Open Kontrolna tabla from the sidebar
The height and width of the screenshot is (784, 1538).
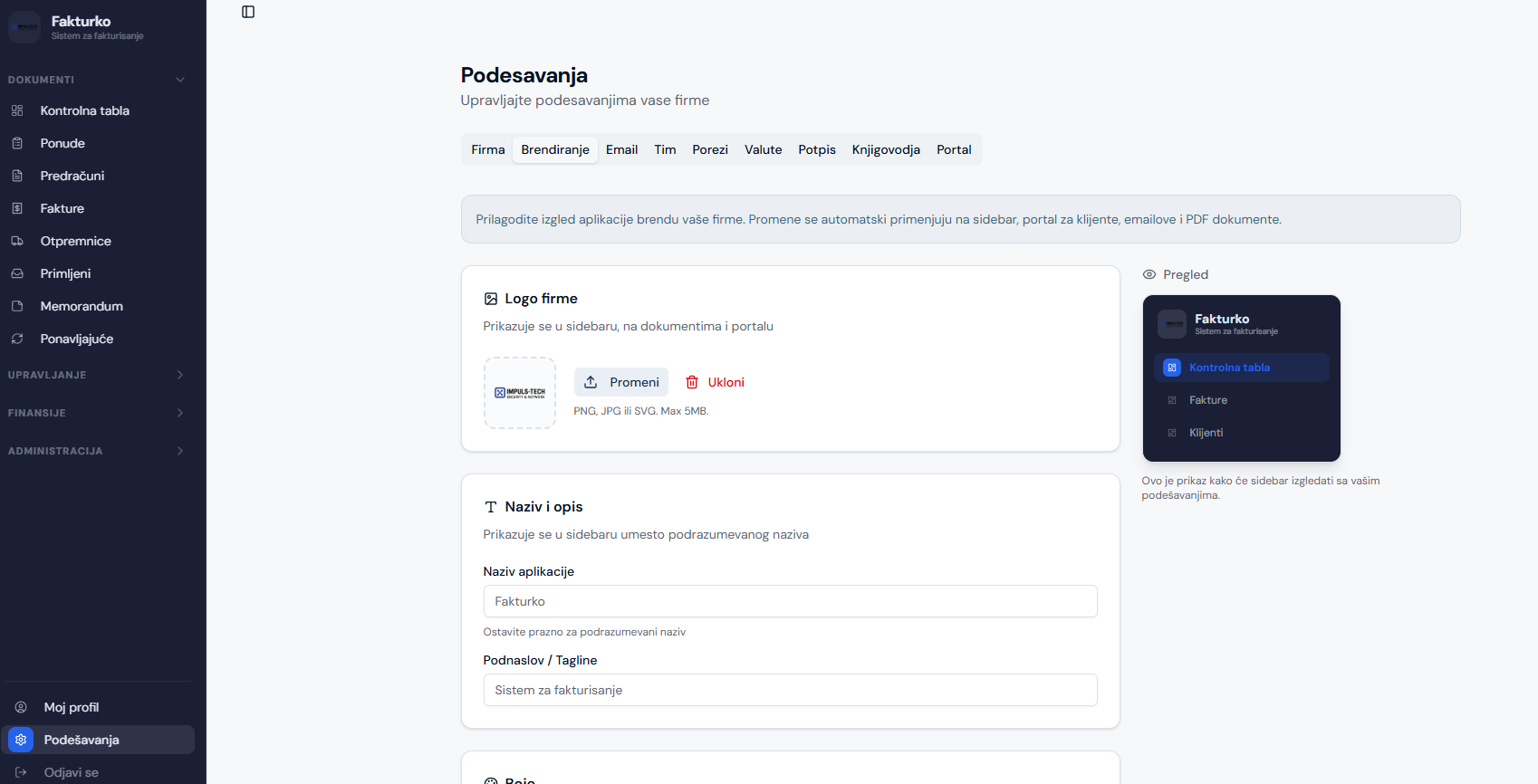coord(84,110)
